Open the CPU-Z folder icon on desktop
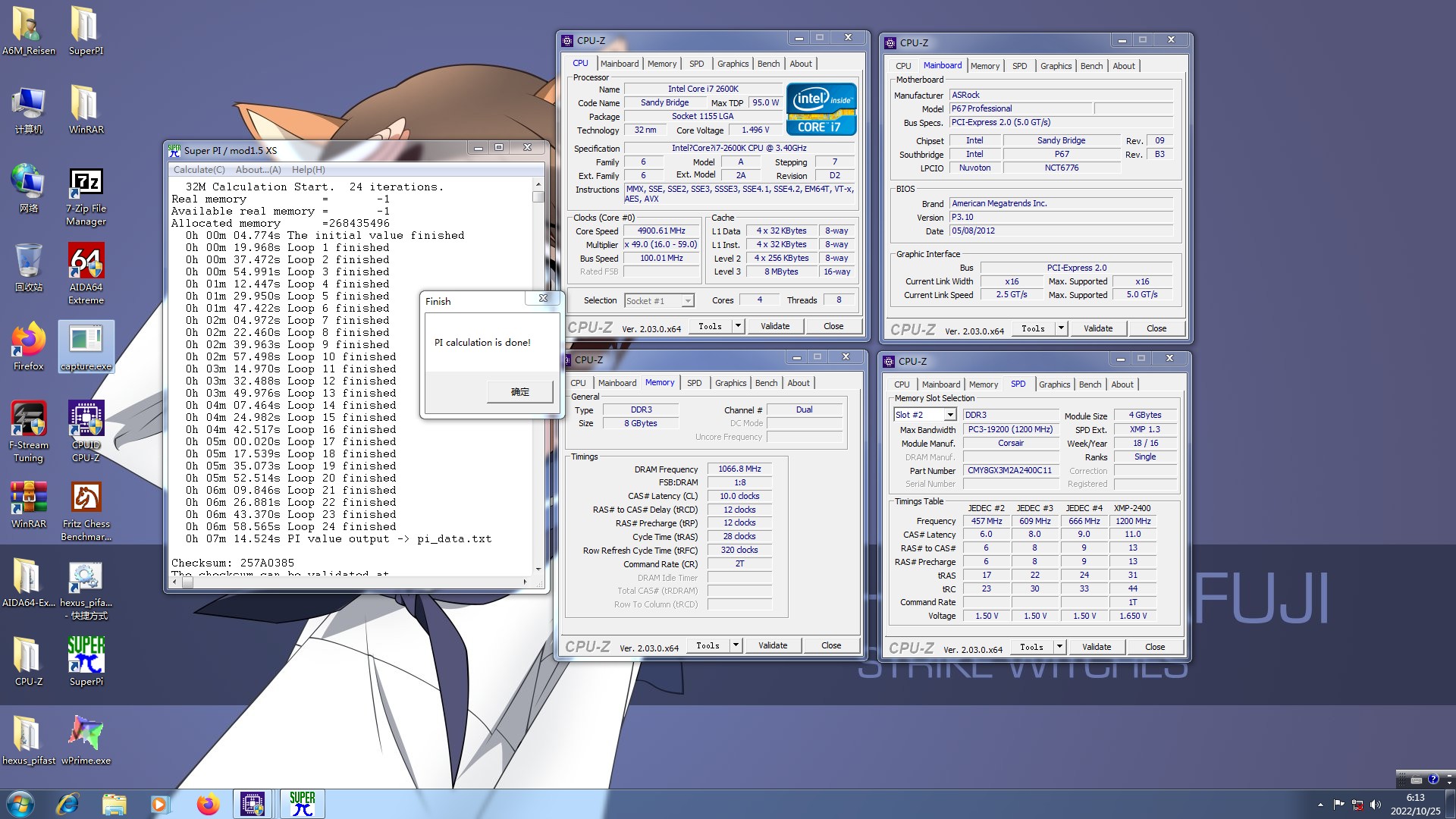The image size is (1456, 819). 29,661
